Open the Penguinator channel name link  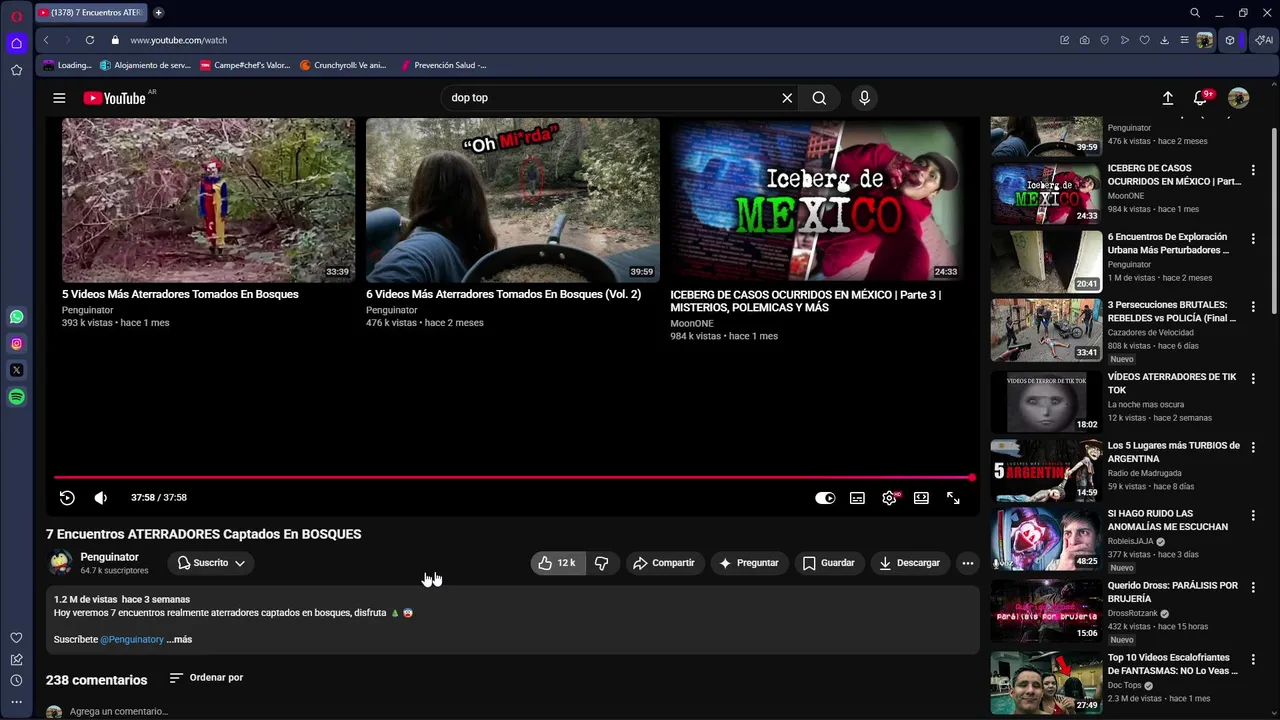tap(110, 557)
